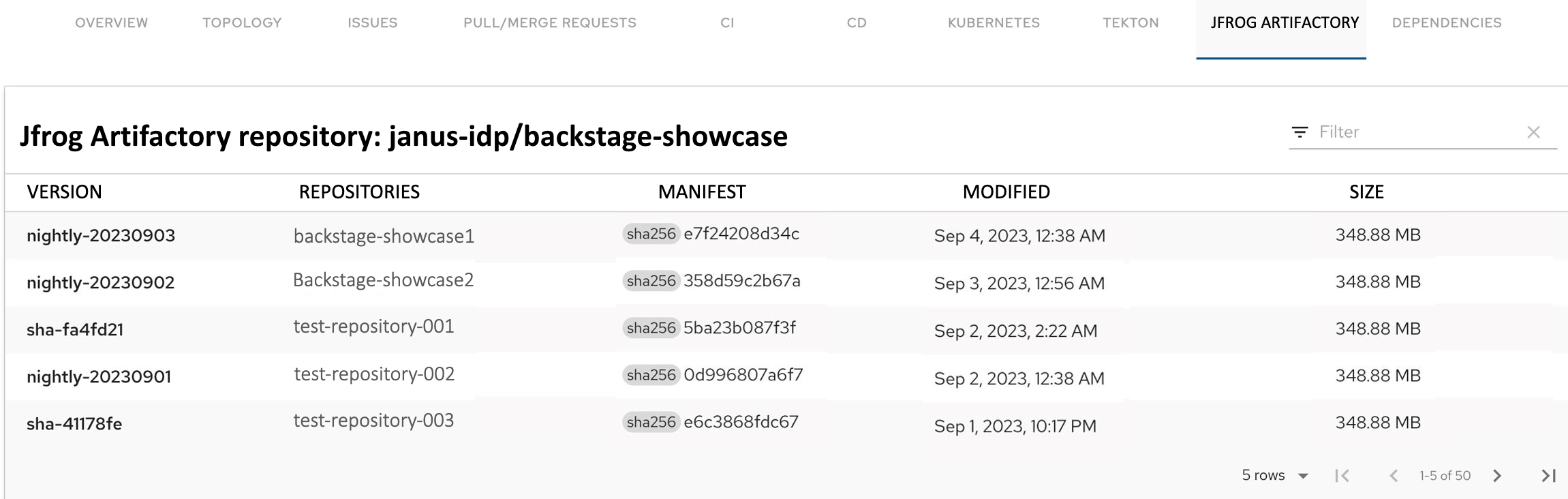1568x499 pixels.
Task: Switch to the CI tab
Action: pos(727,23)
